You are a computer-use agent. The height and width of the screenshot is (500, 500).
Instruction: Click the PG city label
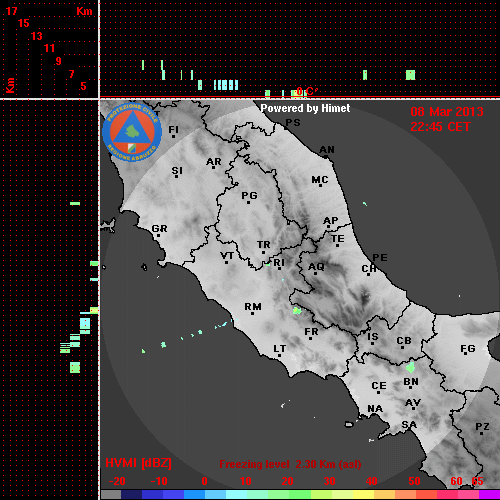pyautogui.click(x=249, y=195)
